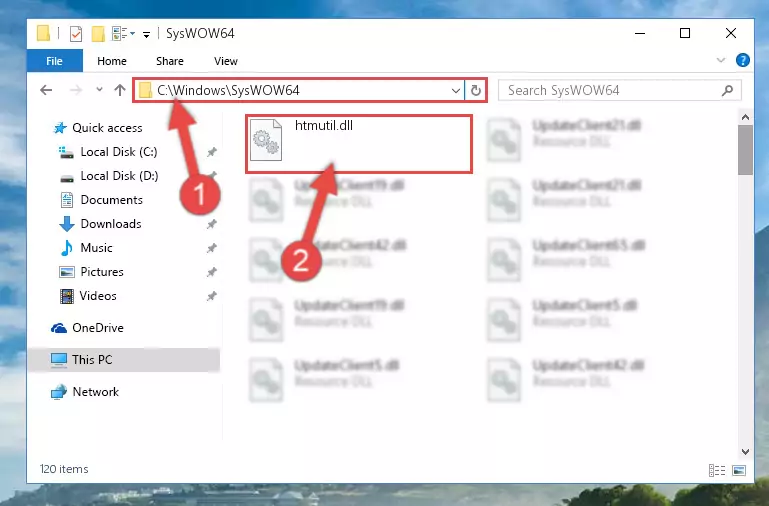Go up one folder level

pyautogui.click(x=120, y=90)
